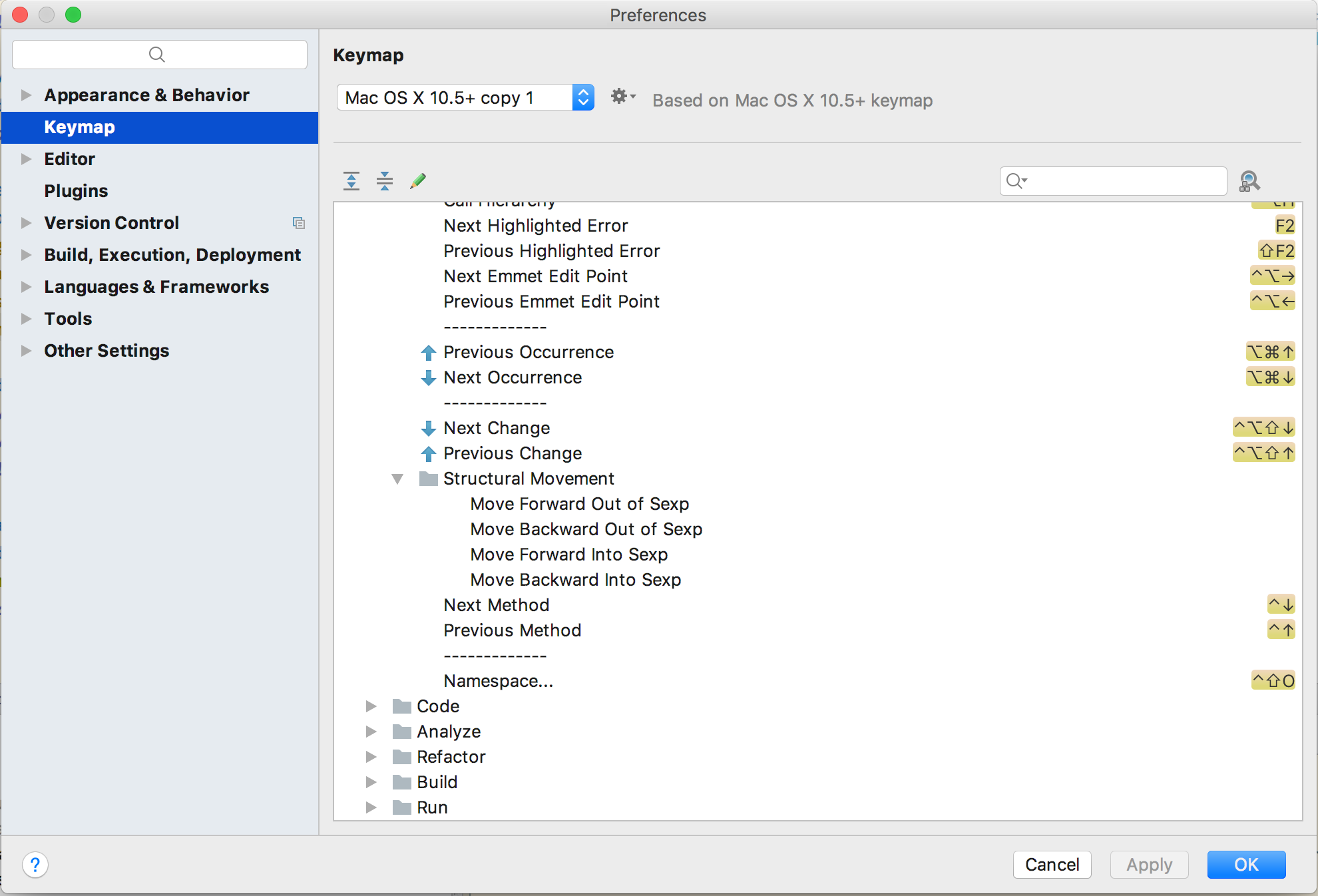
Task: Collapse the Structural Movement group
Action: pyautogui.click(x=398, y=479)
